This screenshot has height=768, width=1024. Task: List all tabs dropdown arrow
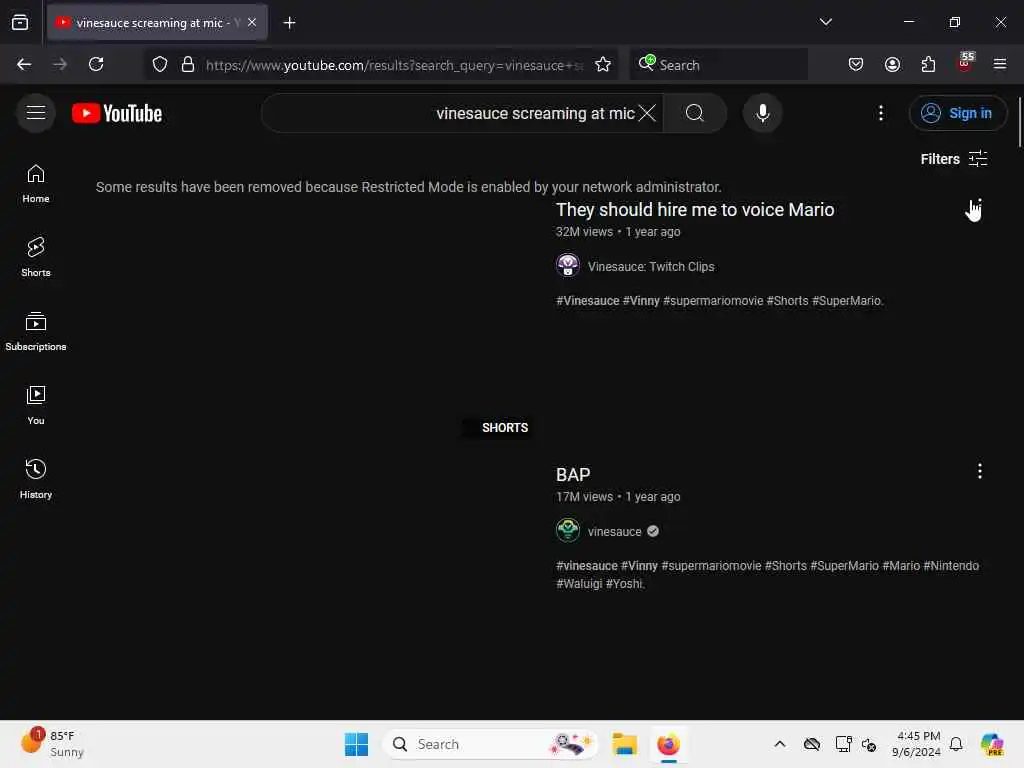825,22
